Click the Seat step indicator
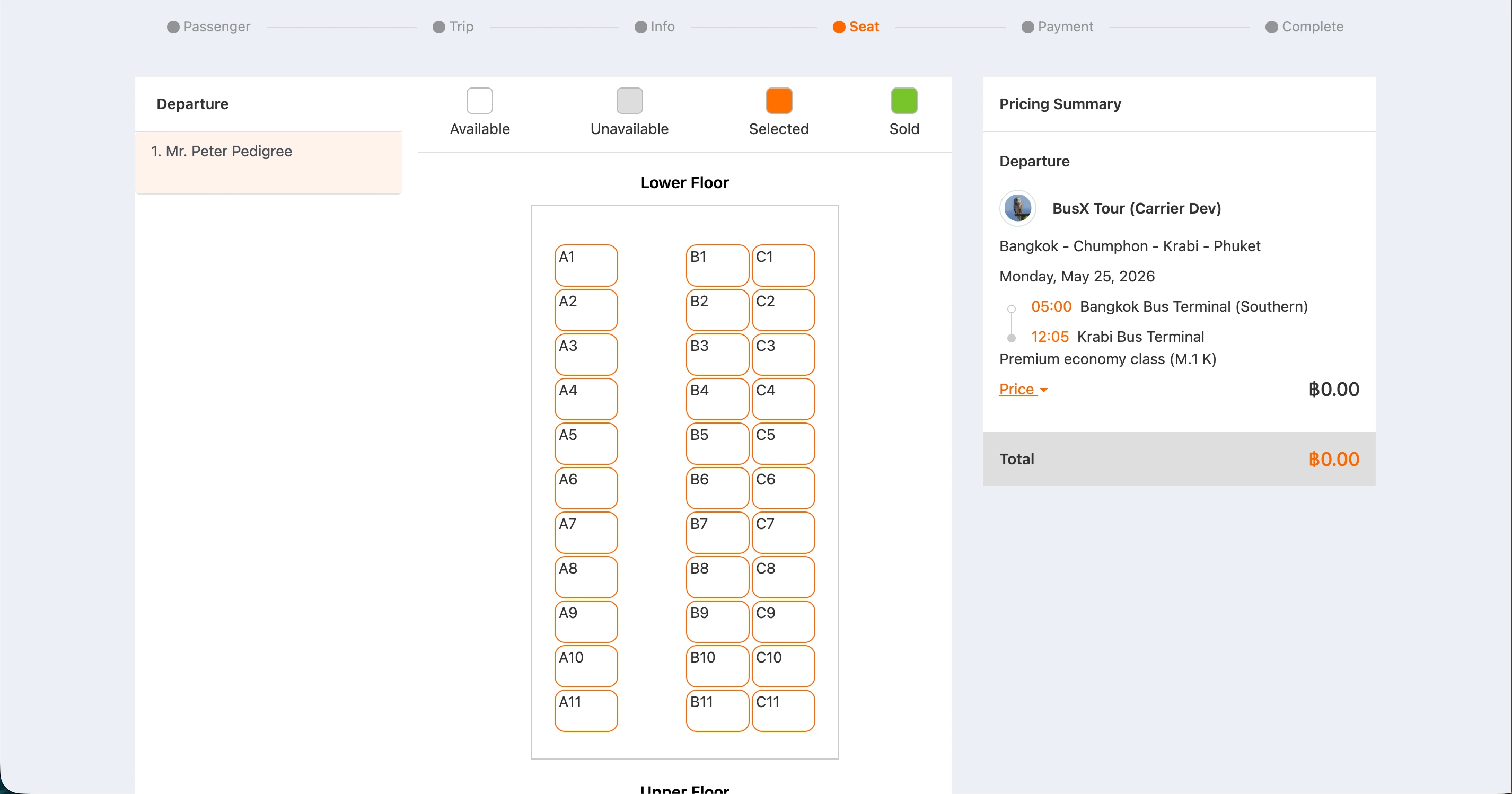 pos(856,27)
